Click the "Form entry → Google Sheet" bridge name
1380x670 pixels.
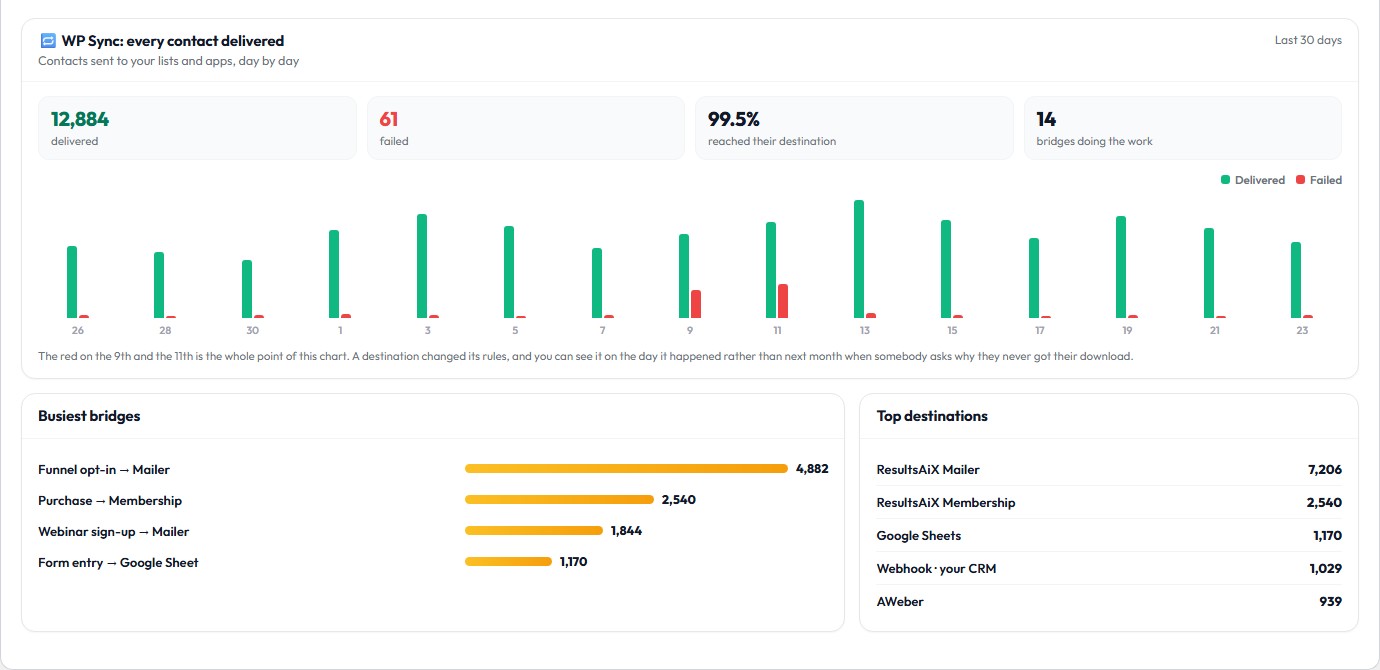pyautogui.click(x=118, y=562)
